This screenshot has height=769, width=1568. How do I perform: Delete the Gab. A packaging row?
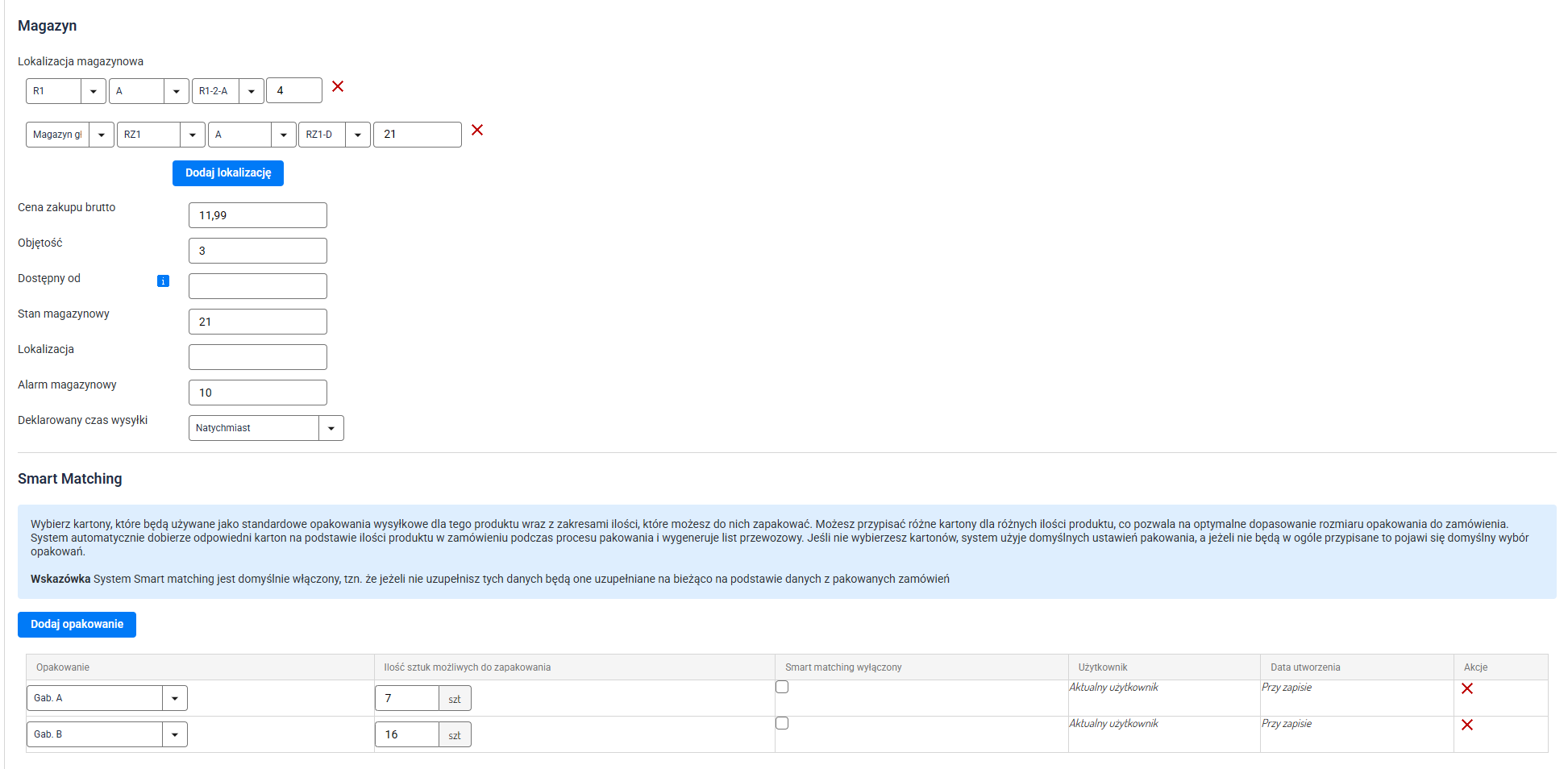[1467, 688]
